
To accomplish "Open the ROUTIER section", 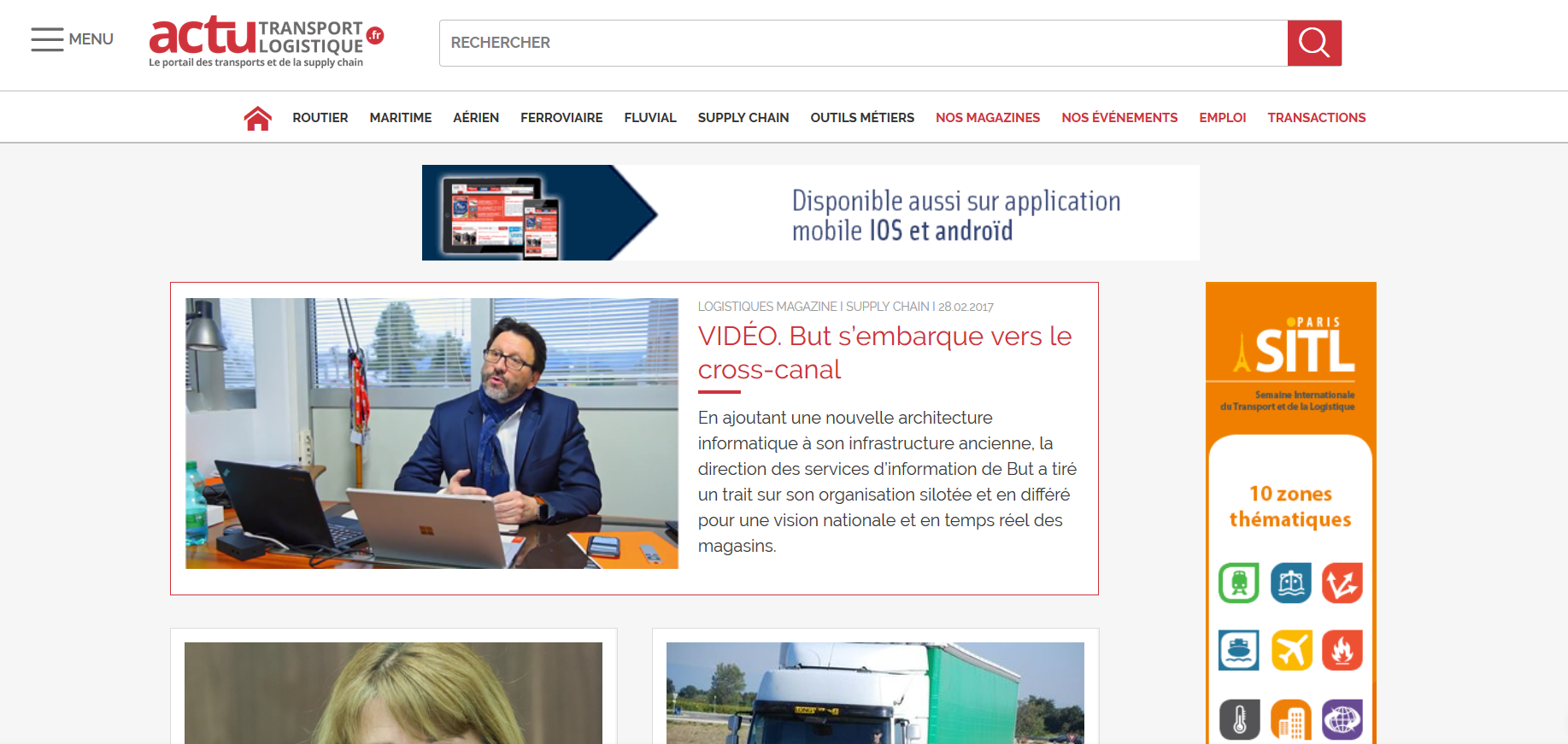I will point(320,118).
